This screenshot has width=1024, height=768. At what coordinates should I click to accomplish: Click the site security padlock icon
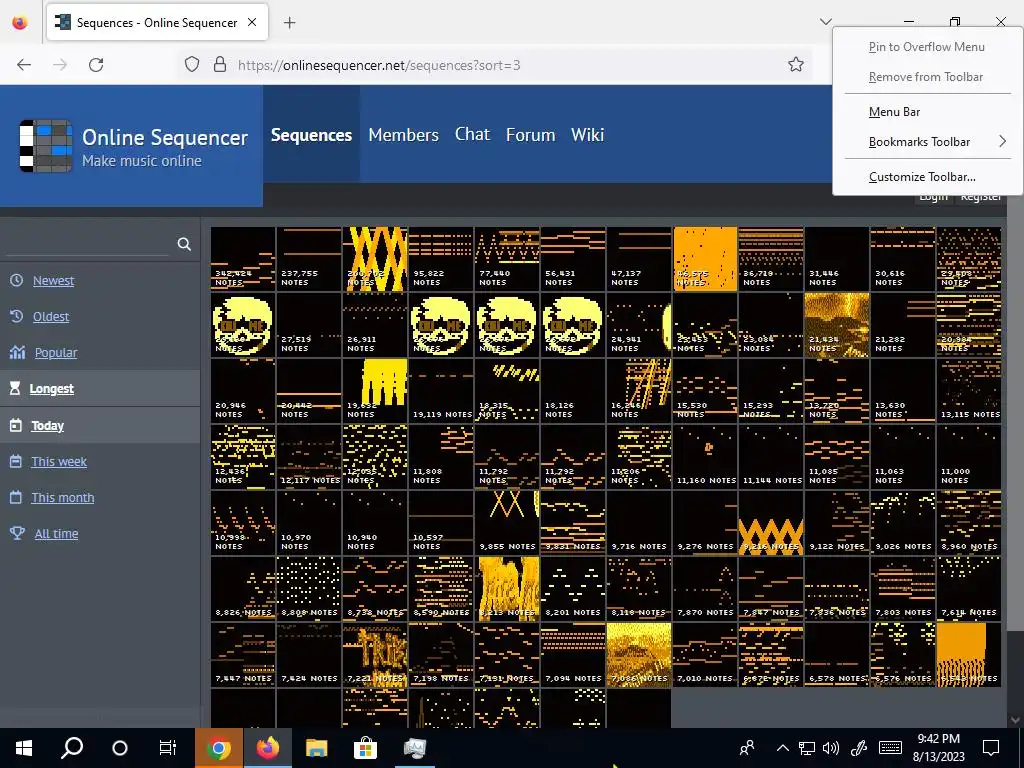click(220, 65)
